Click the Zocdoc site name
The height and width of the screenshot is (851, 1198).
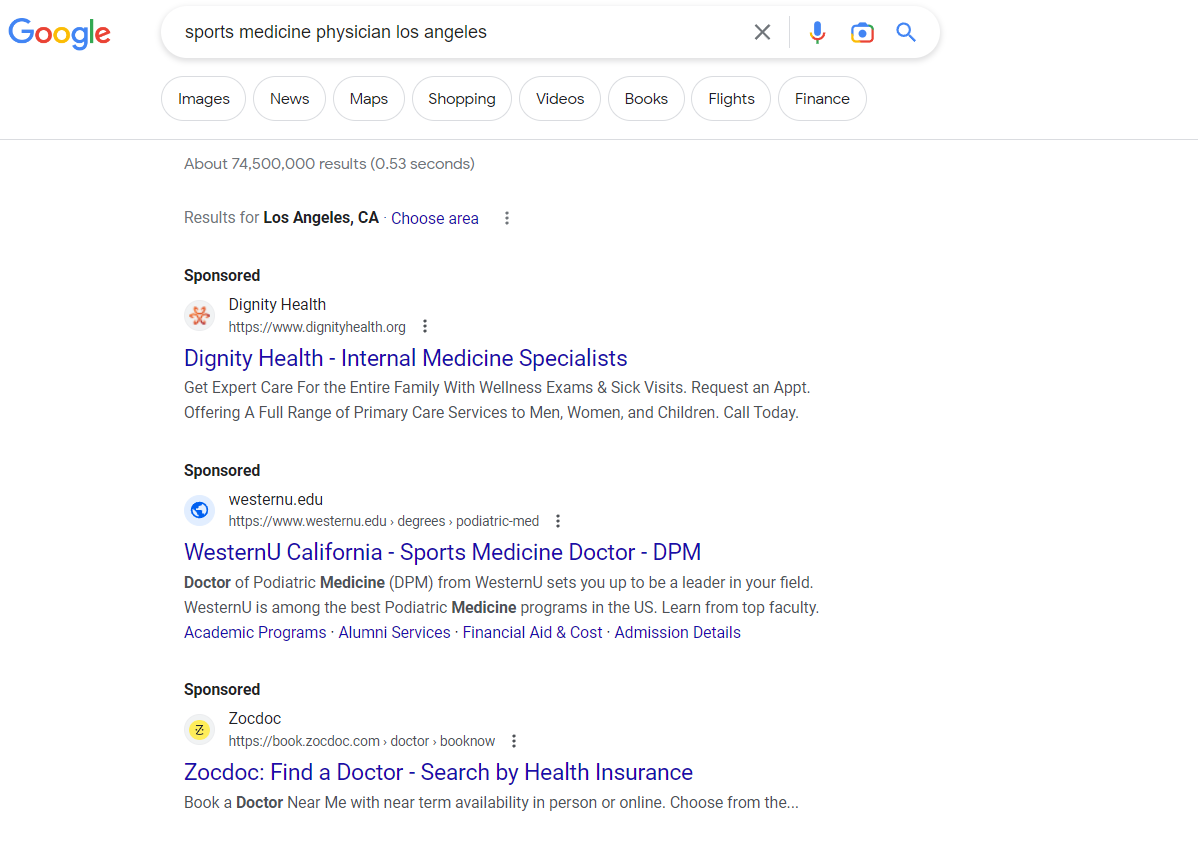[x=254, y=719]
